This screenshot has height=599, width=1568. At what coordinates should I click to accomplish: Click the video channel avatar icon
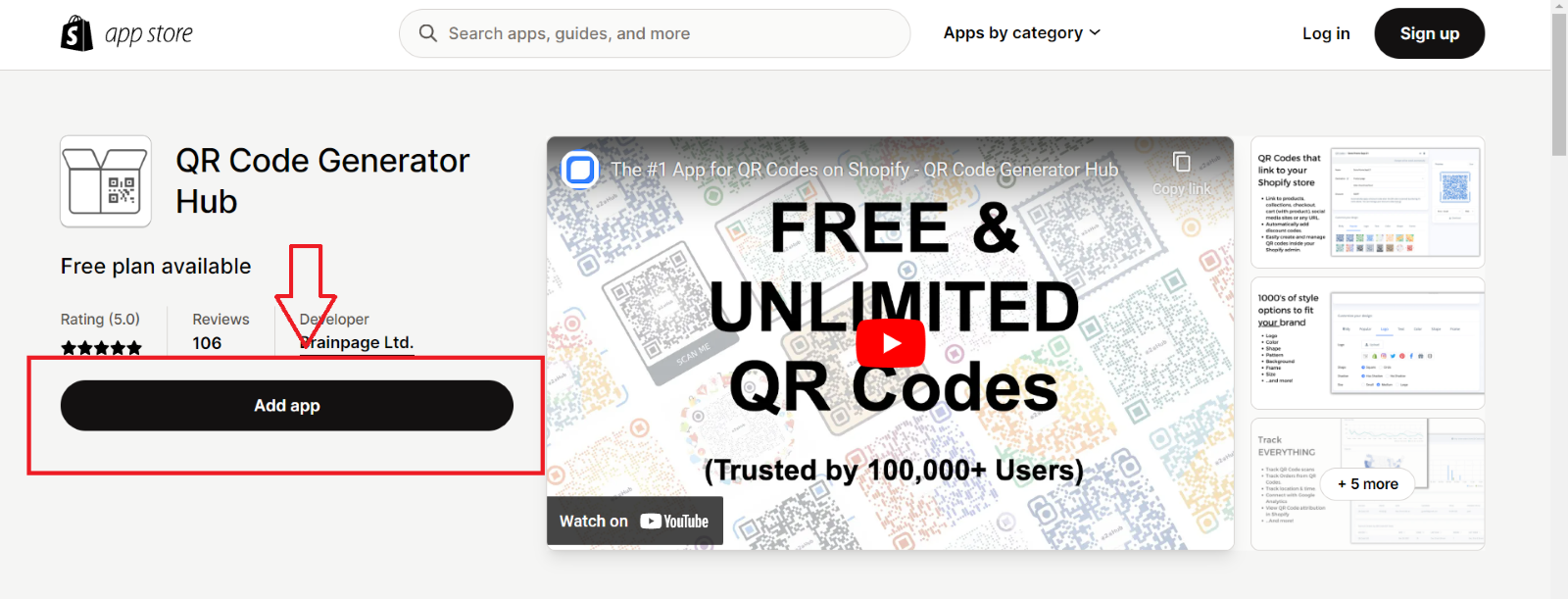tap(580, 170)
